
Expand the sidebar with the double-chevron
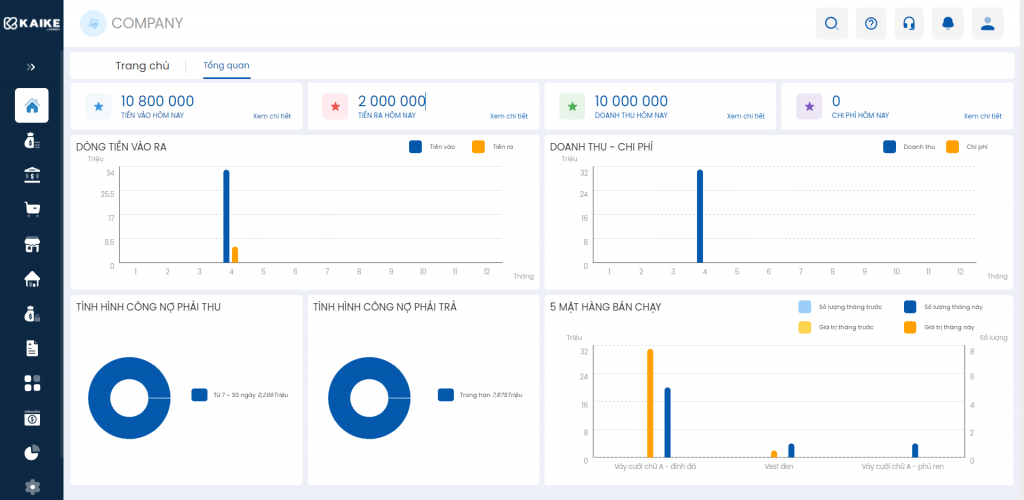pyautogui.click(x=31, y=67)
